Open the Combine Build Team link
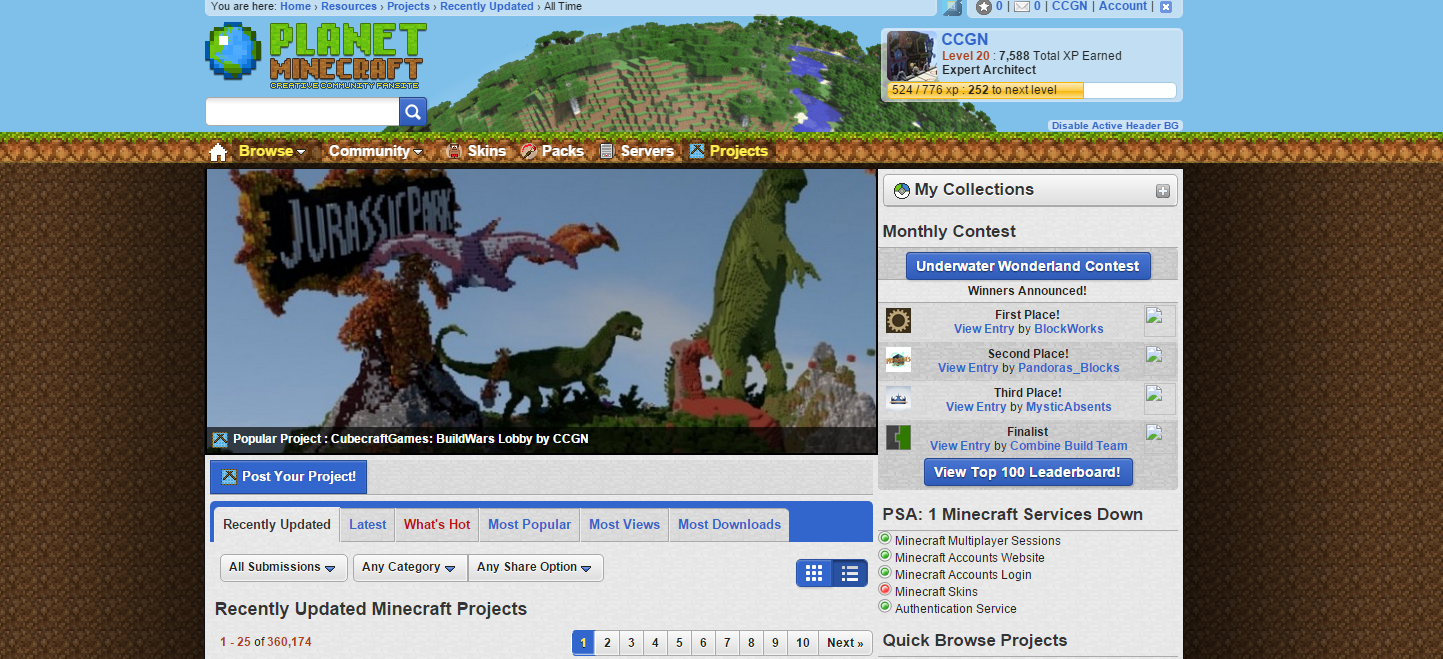This screenshot has width=1443, height=659. pos(1069,446)
